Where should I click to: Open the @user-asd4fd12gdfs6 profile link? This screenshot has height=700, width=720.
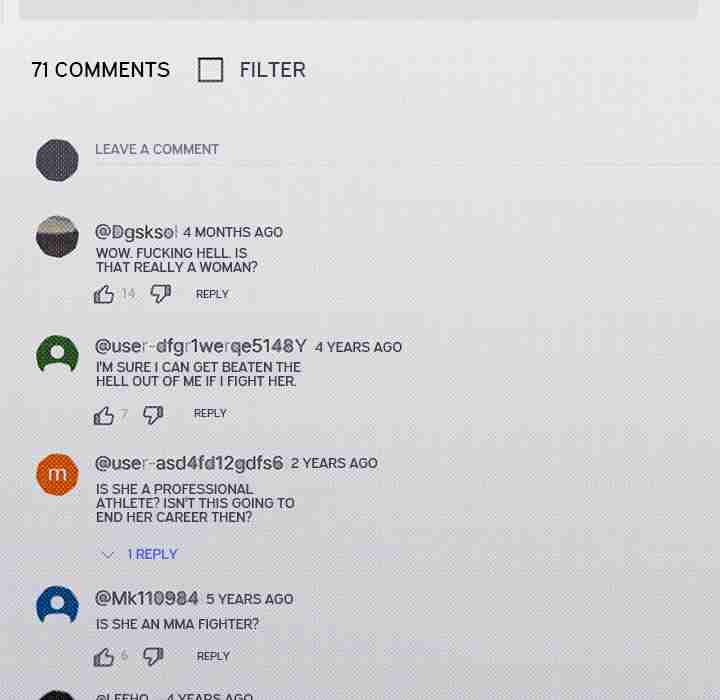[189, 463]
